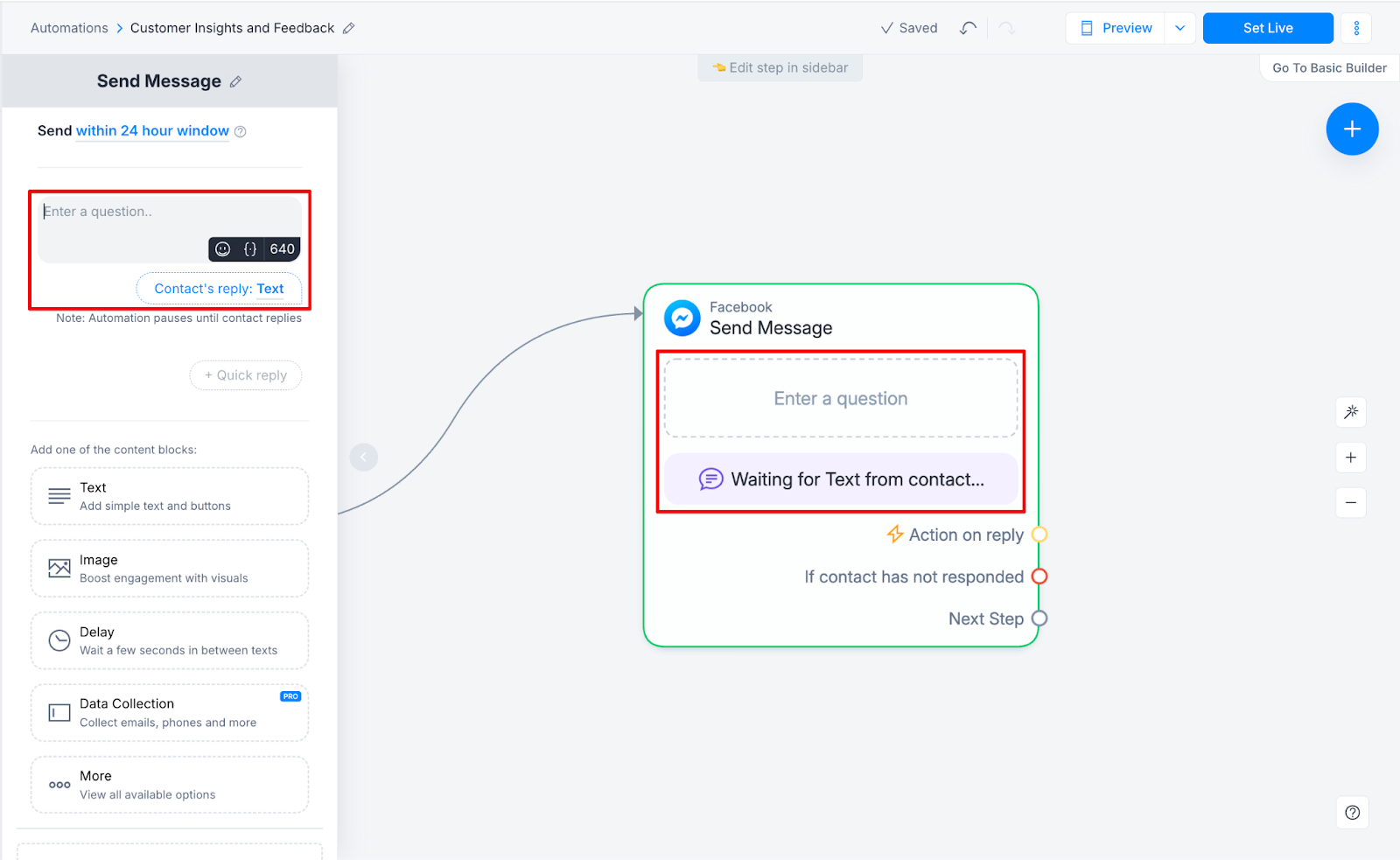Click the Next Step connector circle
Image resolution: width=1400 pixels, height=860 pixels.
(1039, 619)
